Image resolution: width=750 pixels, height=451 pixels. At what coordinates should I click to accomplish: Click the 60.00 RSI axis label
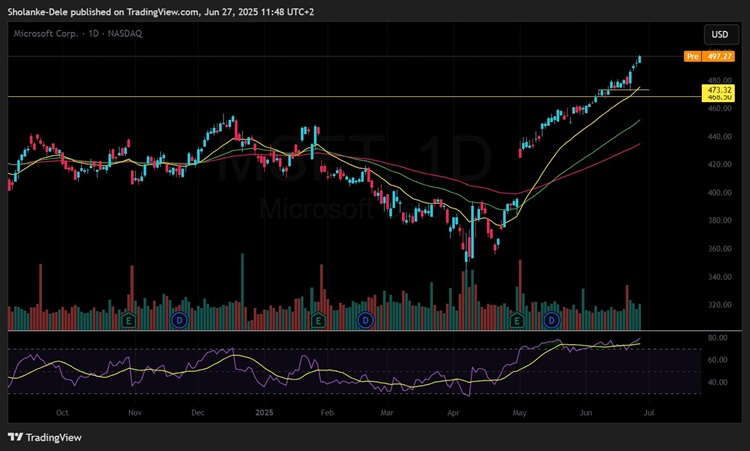tap(717, 360)
